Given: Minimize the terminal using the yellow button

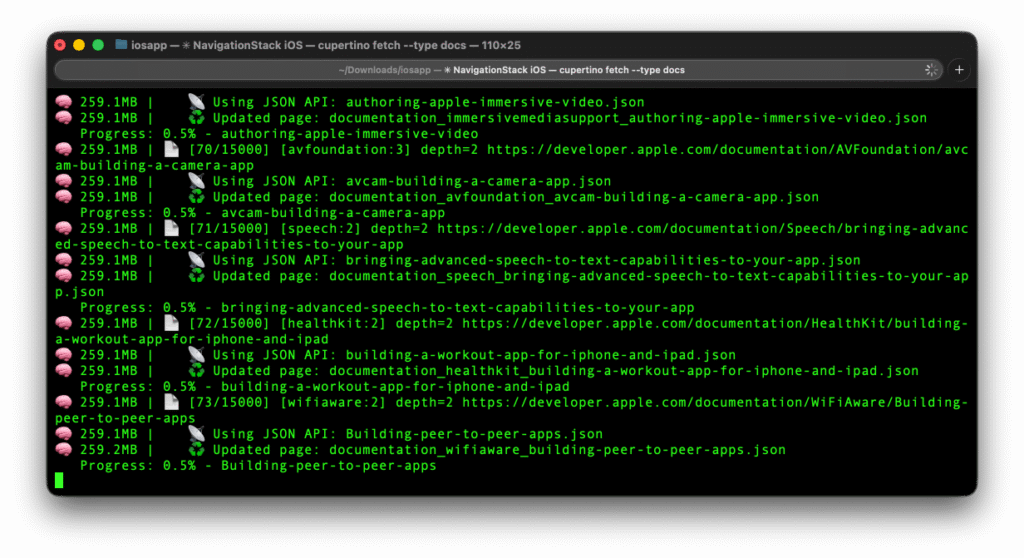Looking at the screenshot, I should coord(79,45).
